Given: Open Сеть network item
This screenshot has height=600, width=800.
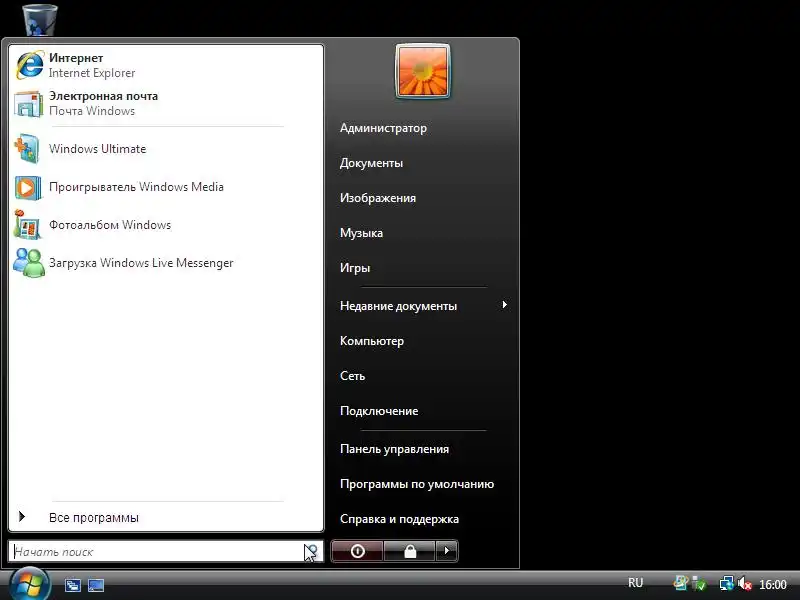Looking at the screenshot, I should (353, 376).
